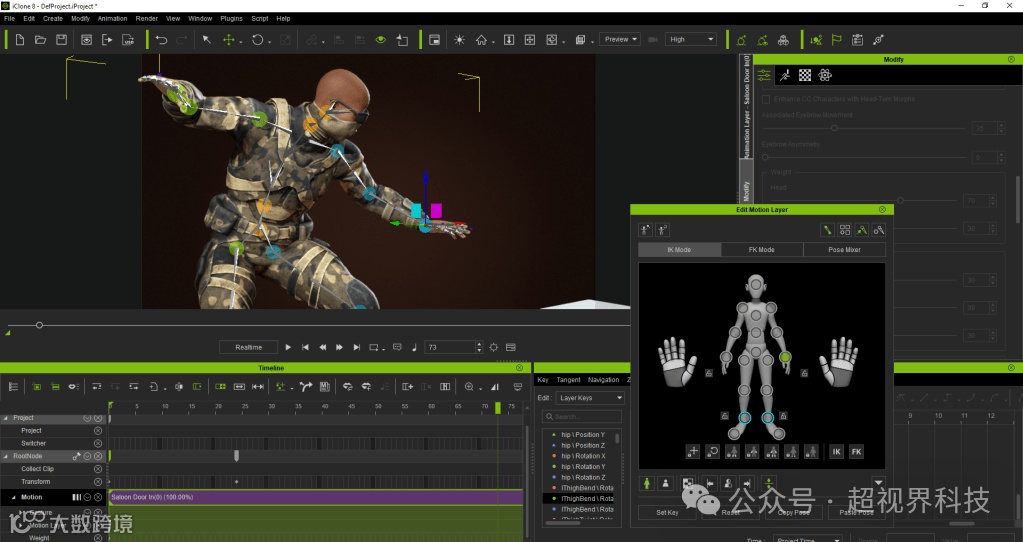Viewport: 1023px width, 542px height.
Task: Click the Undo icon in the toolbar
Action: (161, 40)
